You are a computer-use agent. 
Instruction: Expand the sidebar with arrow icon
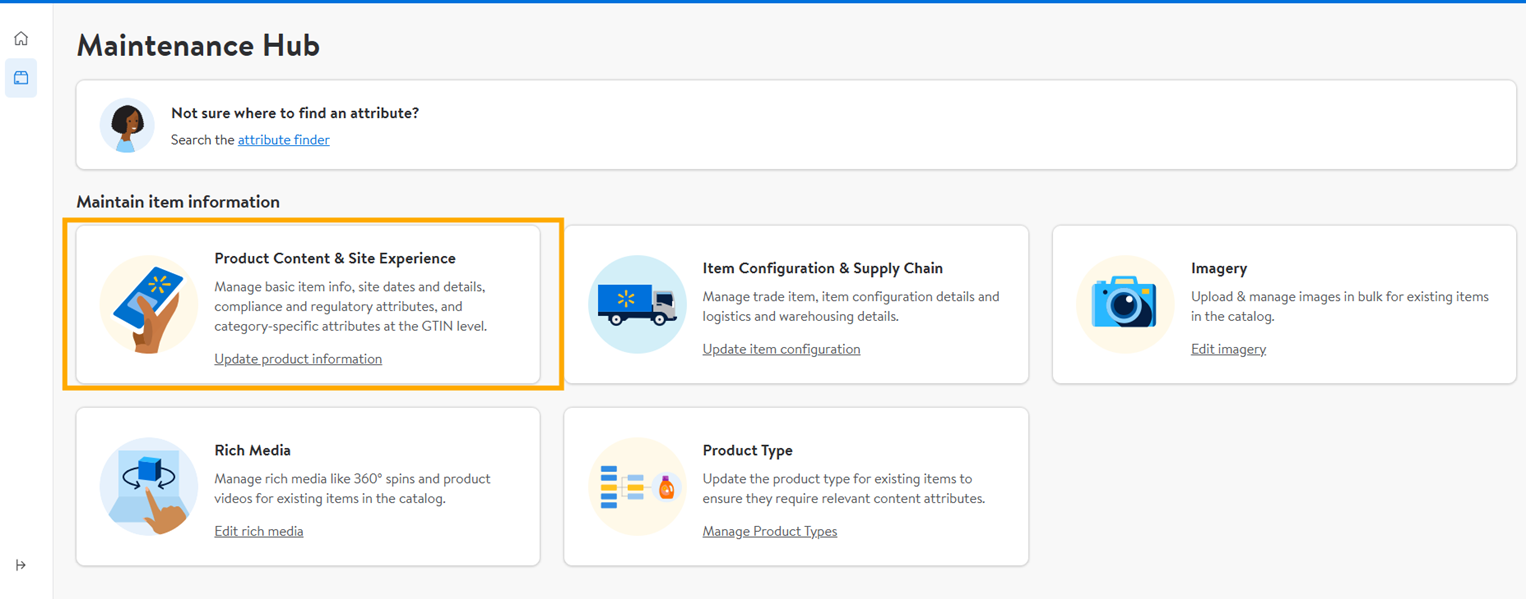point(21,565)
